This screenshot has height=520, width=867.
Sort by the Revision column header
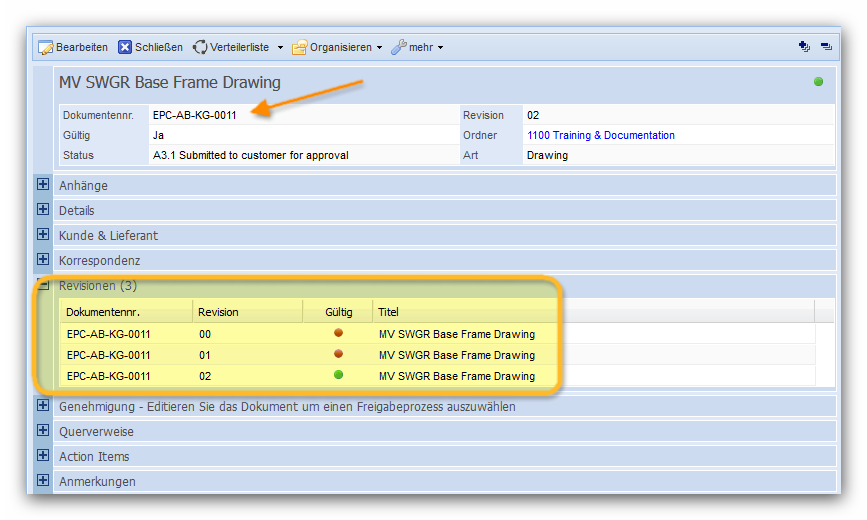coord(218,312)
